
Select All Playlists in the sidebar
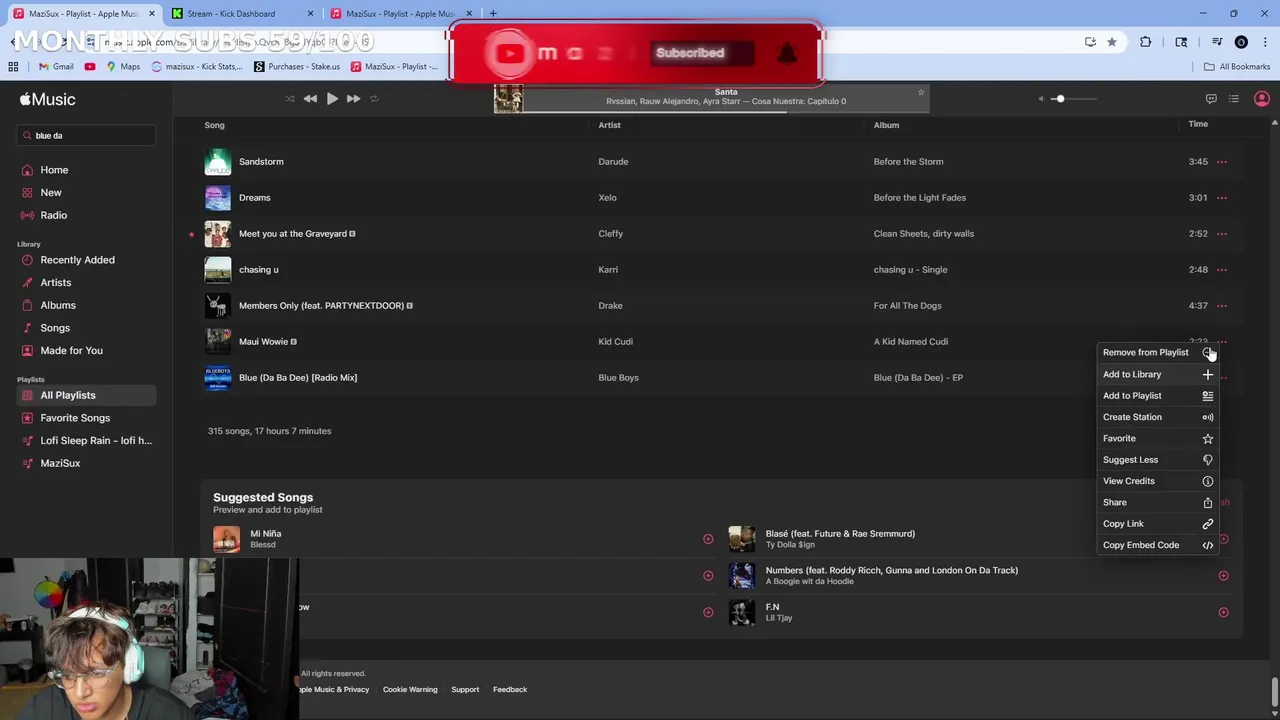[86, 395]
